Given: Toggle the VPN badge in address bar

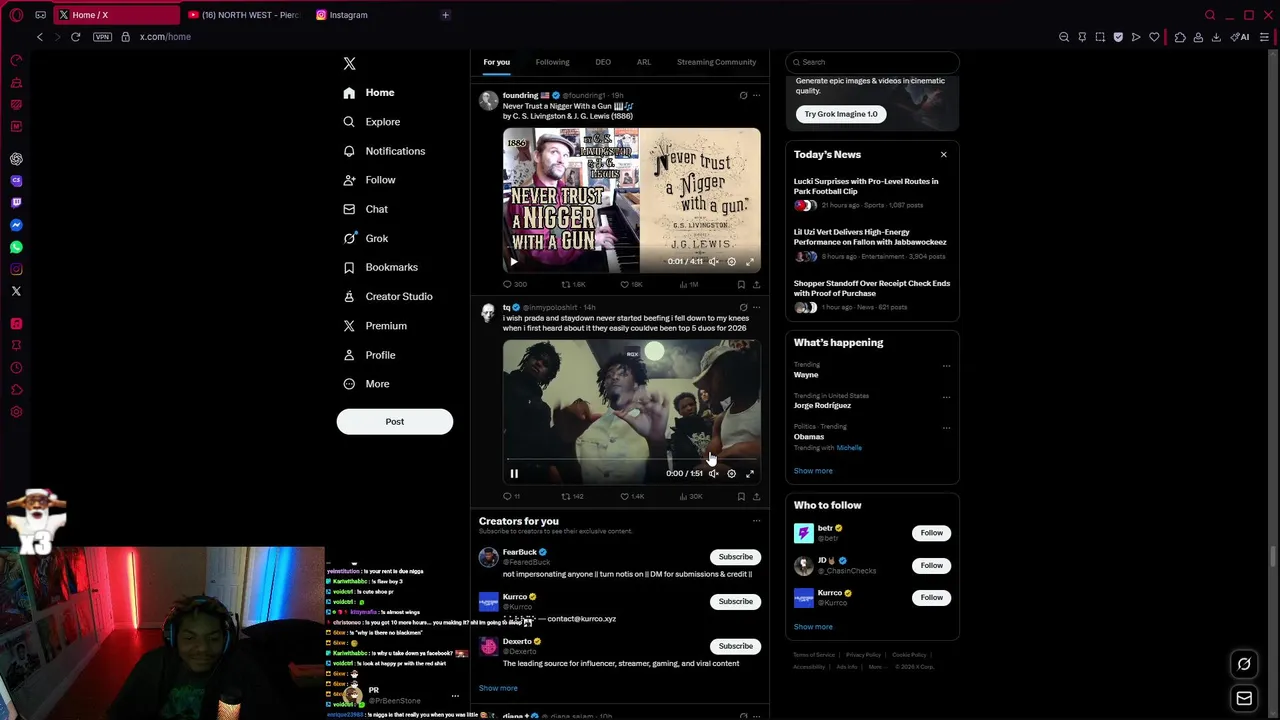Looking at the screenshot, I should pos(102,37).
